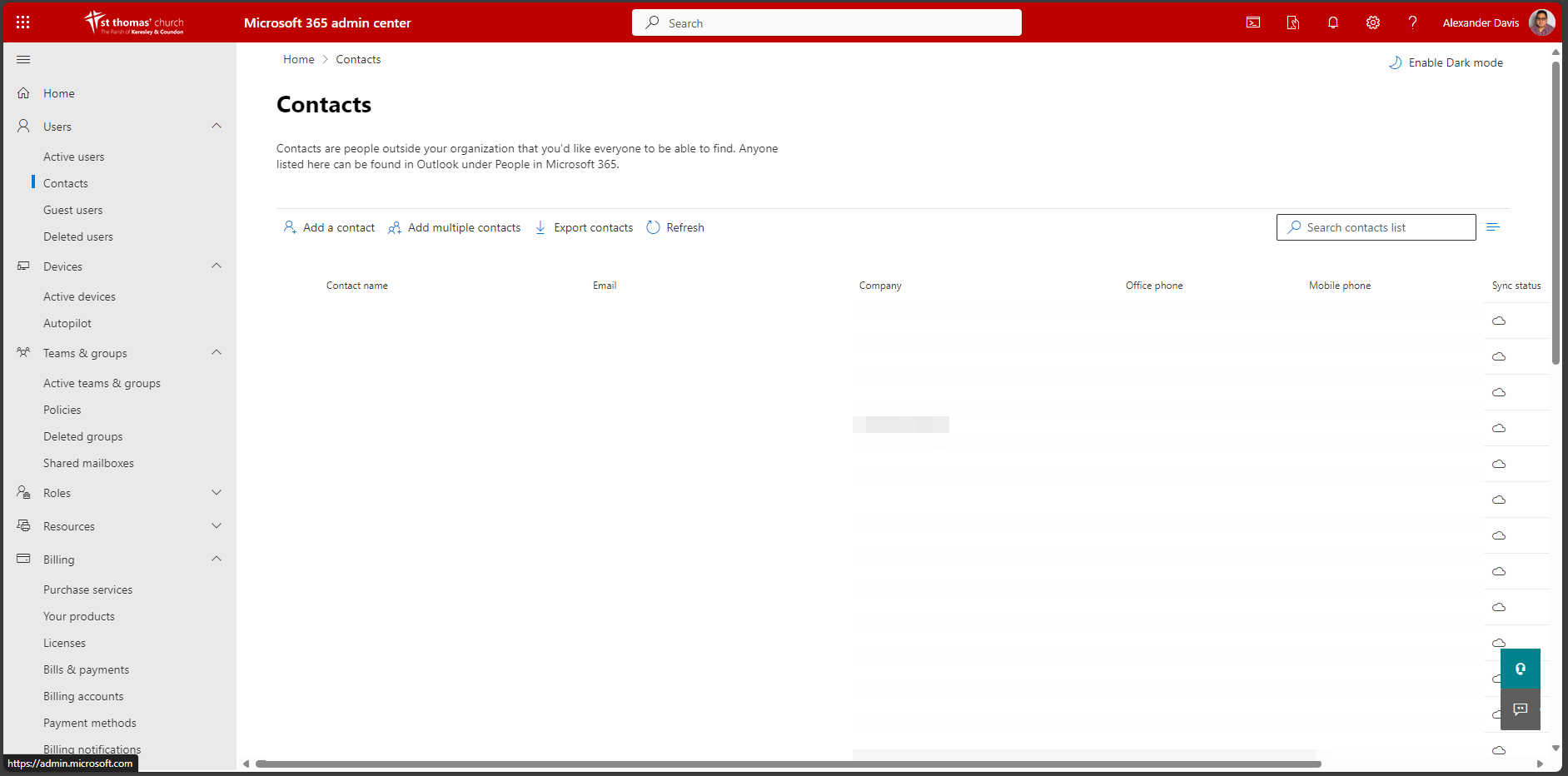1568x776 pixels.
Task: Sort by Email column header
Action: (605, 286)
